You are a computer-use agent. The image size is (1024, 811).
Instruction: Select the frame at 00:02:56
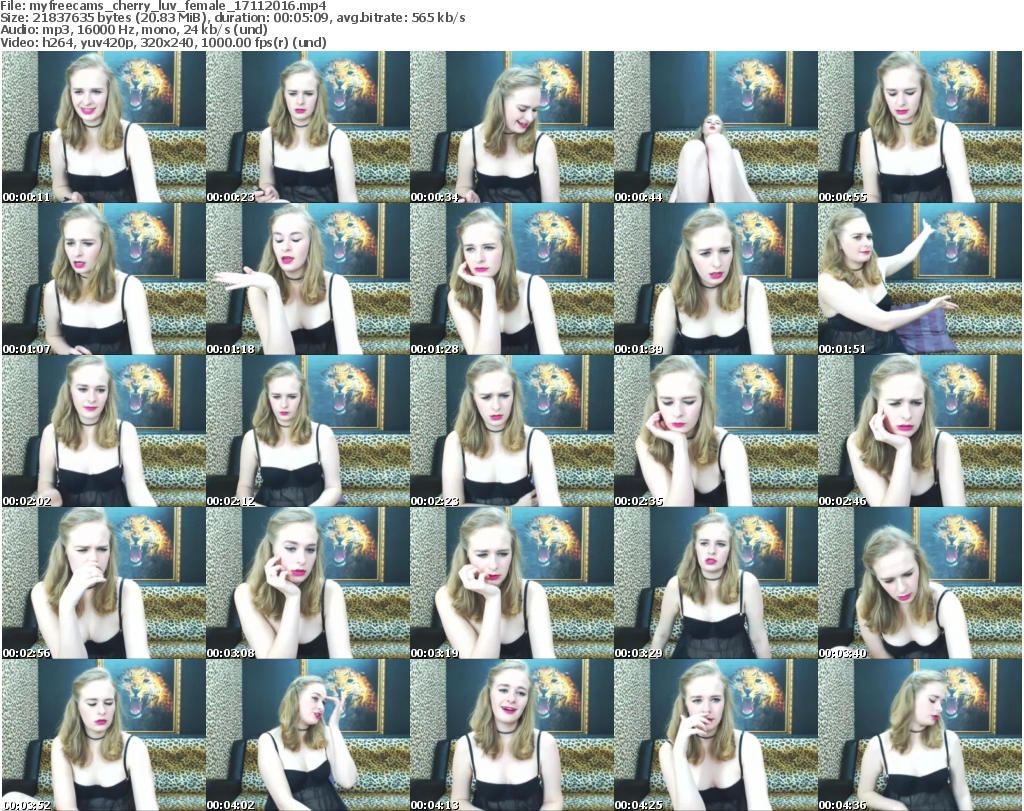click(104, 583)
